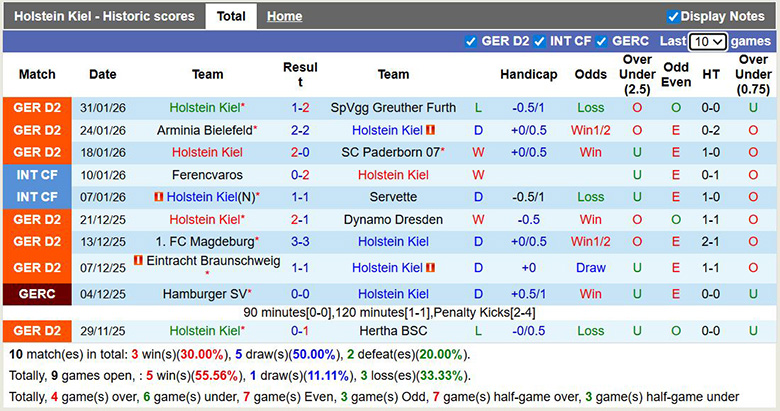Open the Hamburger SV team link
This screenshot has height=411, width=780.
click(x=207, y=294)
